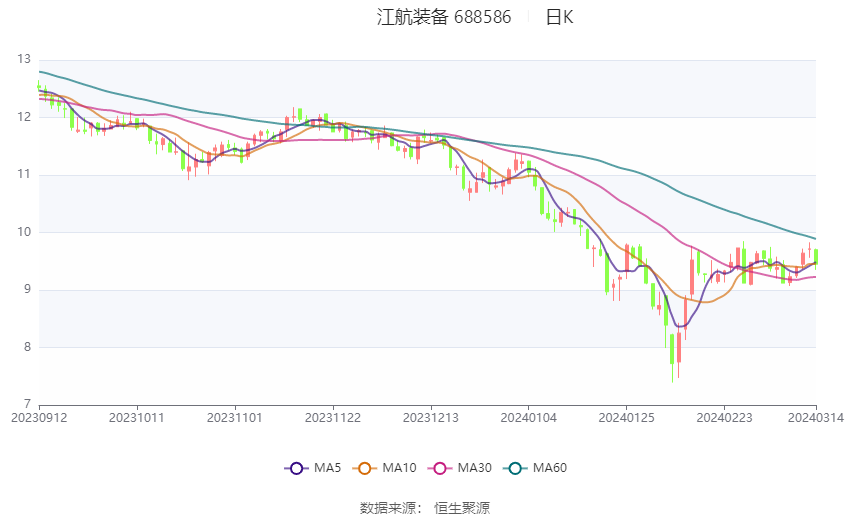The image size is (850, 516).
Task: Click the last green candlestick at right edge
Action: pos(816,257)
